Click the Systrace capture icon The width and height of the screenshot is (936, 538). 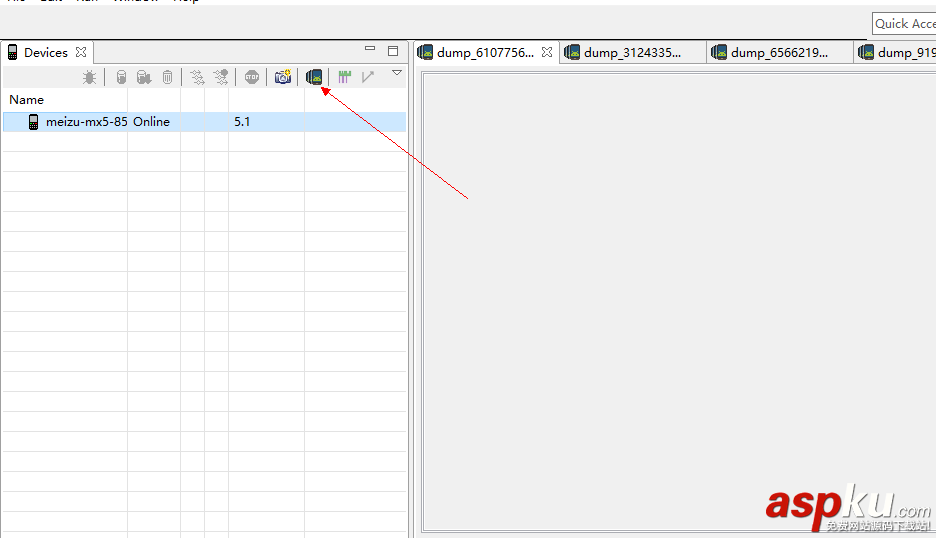[x=344, y=77]
